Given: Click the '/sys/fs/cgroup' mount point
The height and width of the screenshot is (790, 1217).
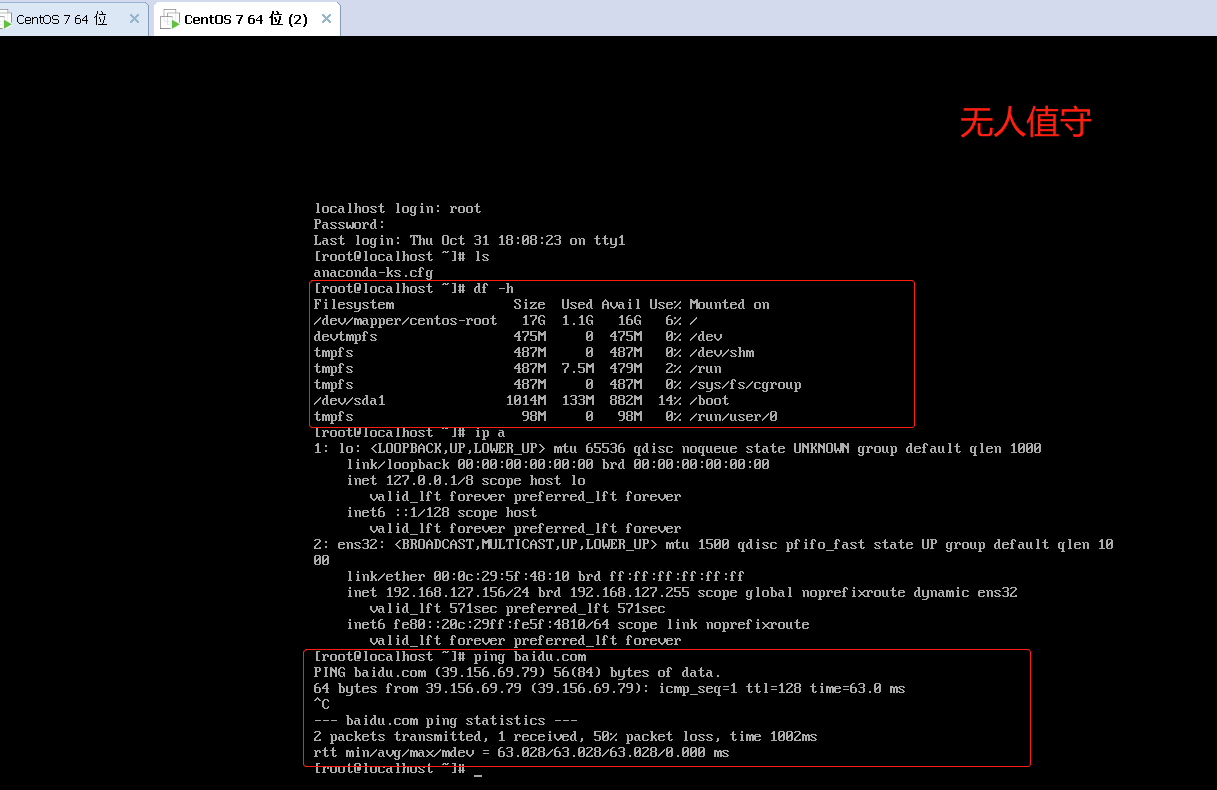Looking at the screenshot, I should [x=745, y=384].
